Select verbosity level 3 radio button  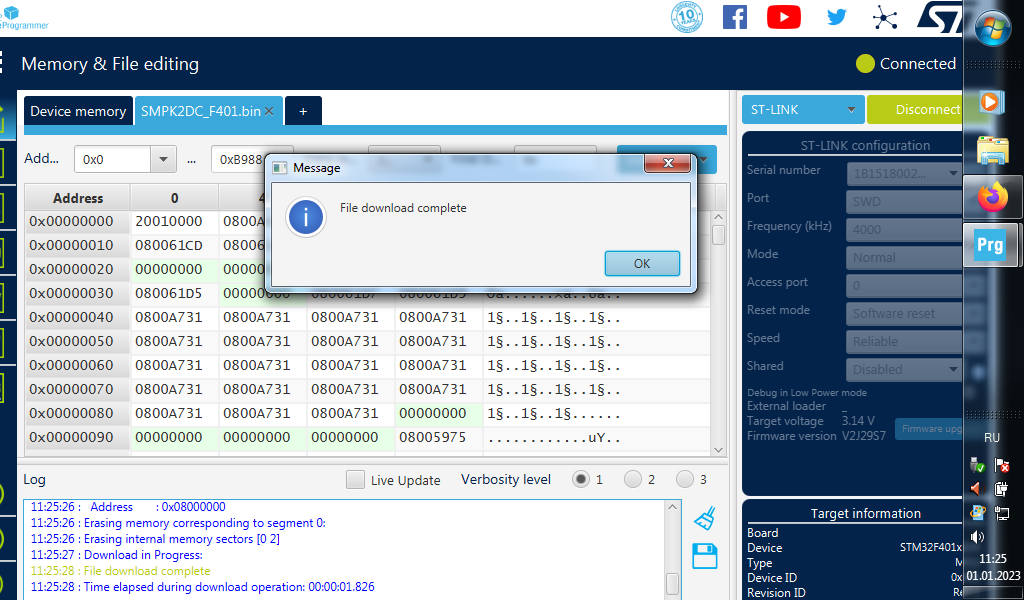click(x=684, y=479)
